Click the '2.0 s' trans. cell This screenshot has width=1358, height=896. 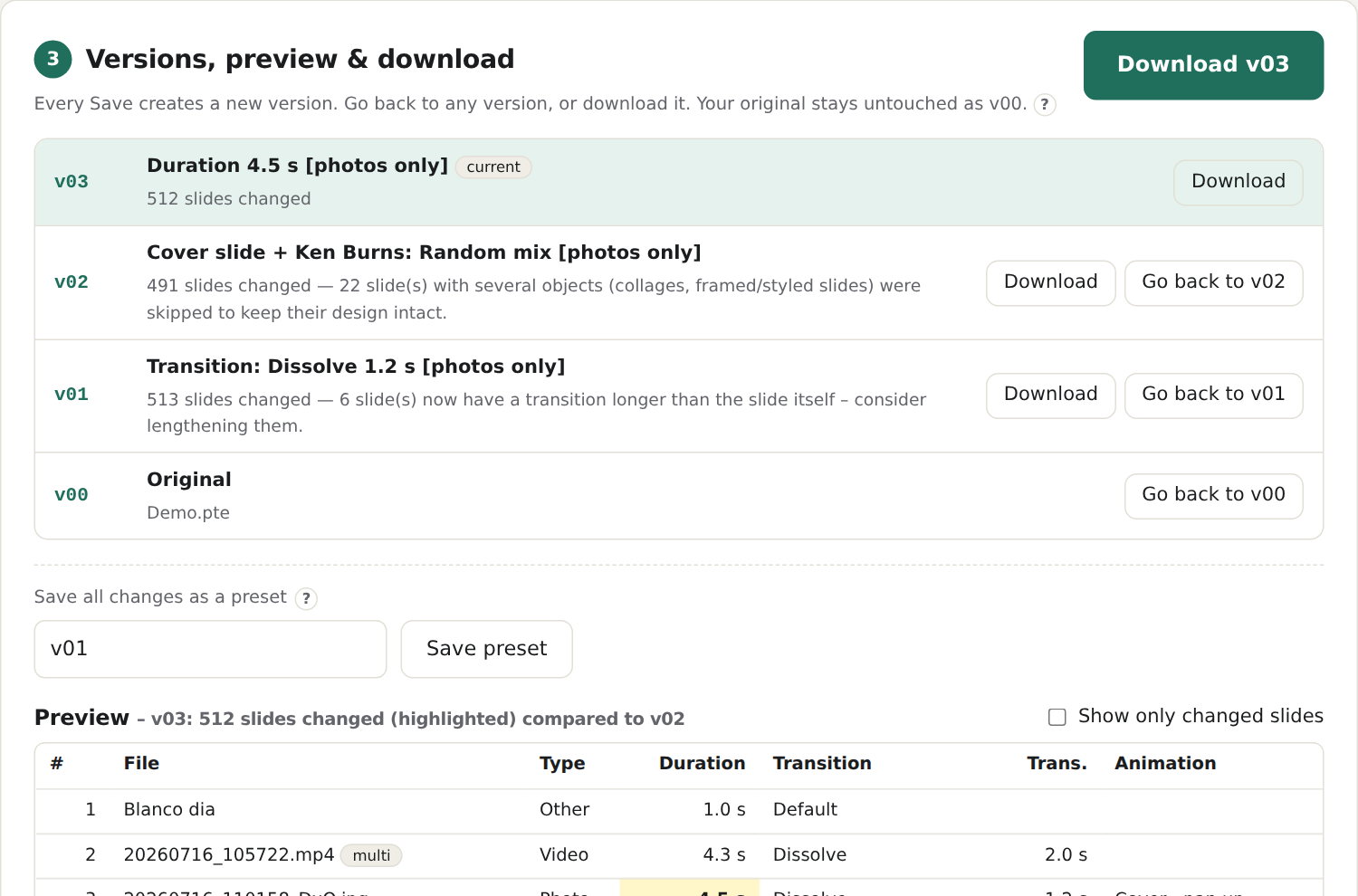tap(1066, 855)
